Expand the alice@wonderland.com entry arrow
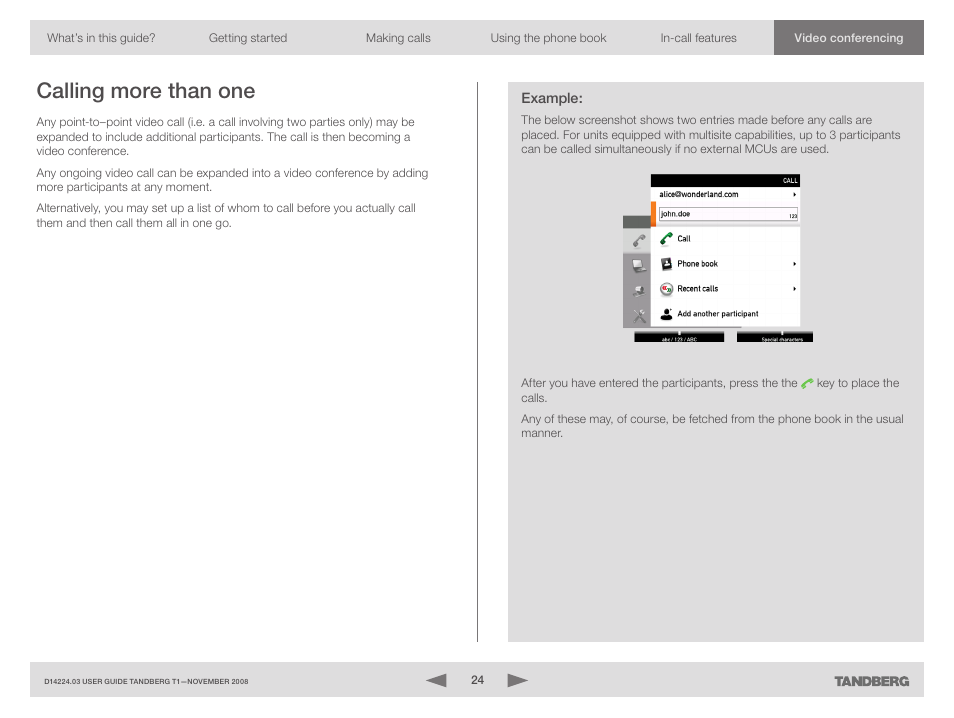The height and width of the screenshot is (718, 954). (x=794, y=195)
